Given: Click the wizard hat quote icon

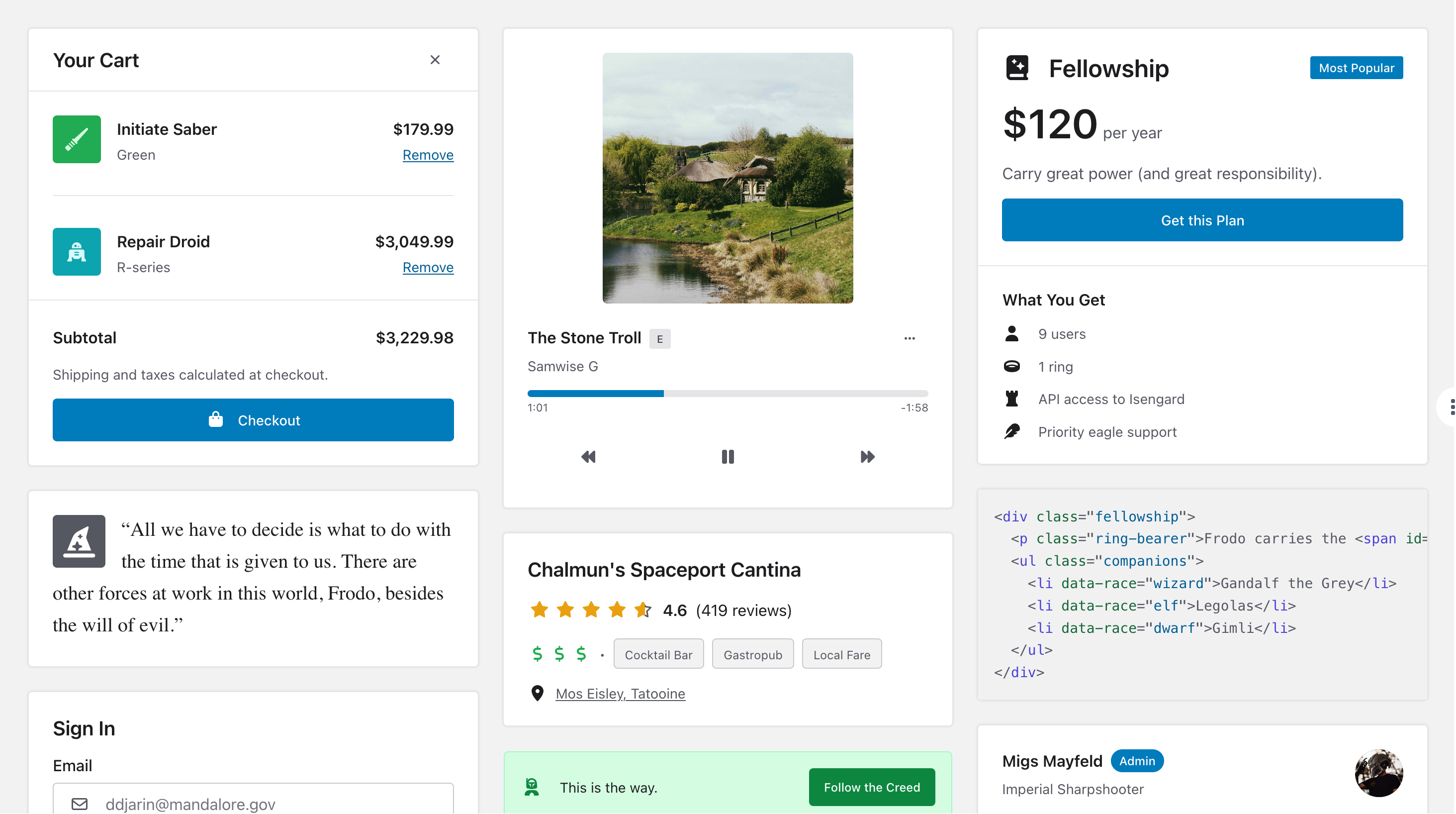Looking at the screenshot, I should tap(79, 541).
